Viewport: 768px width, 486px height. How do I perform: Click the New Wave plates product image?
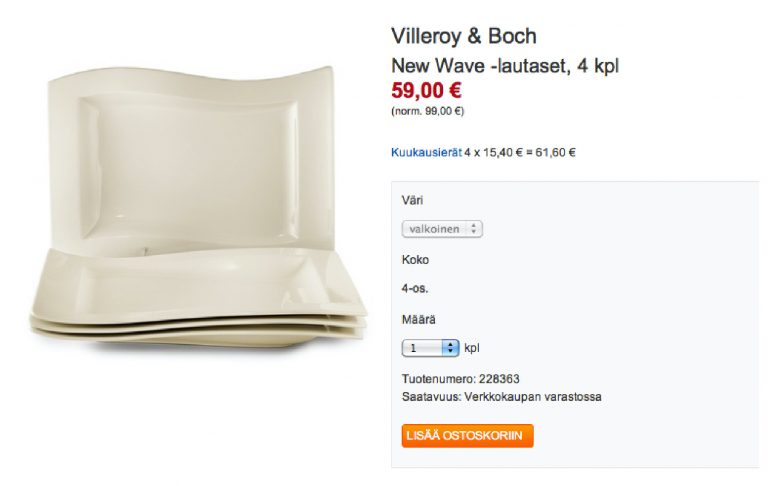pos(198,206)
